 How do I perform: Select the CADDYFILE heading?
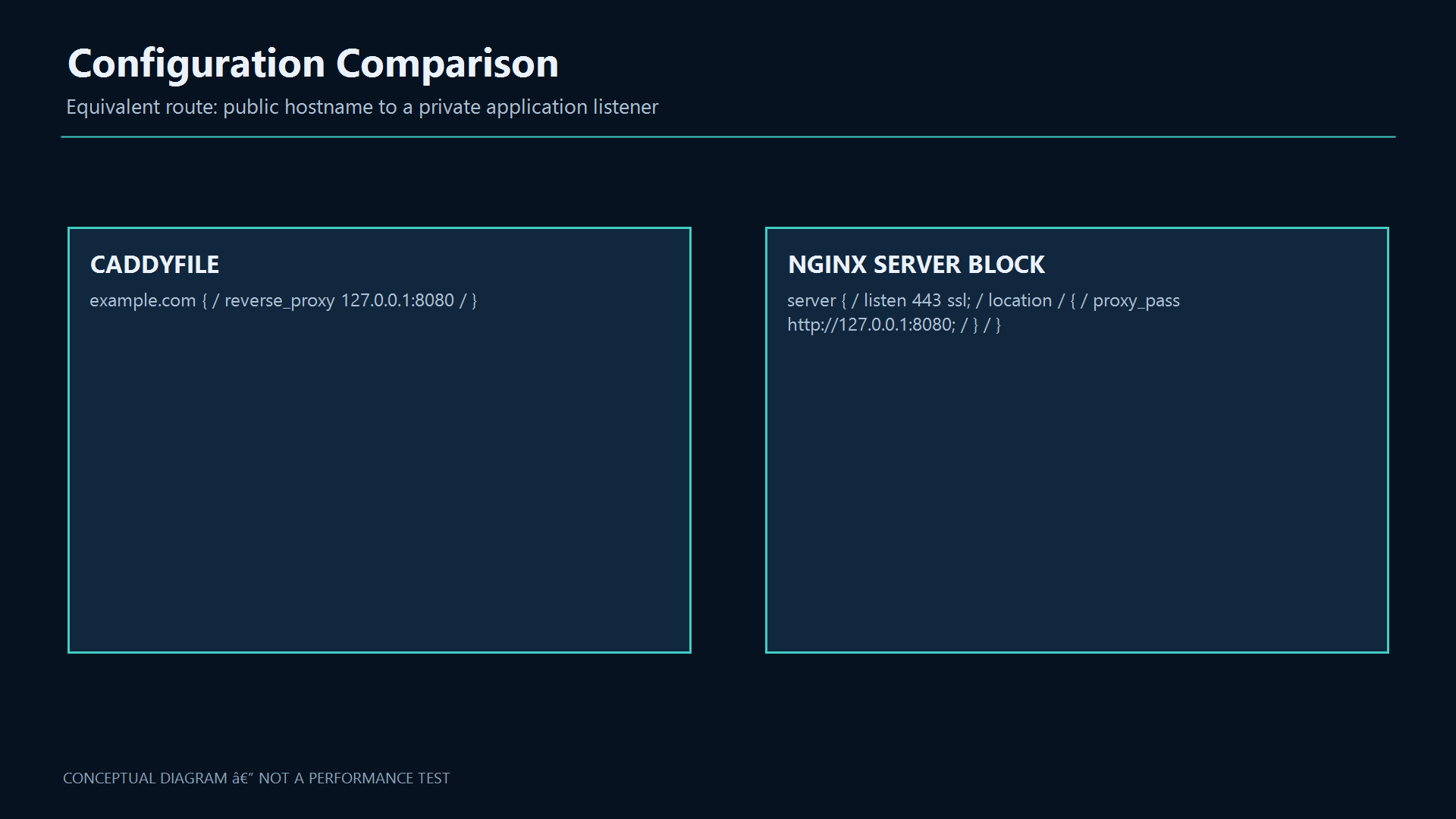pos(155,265)
